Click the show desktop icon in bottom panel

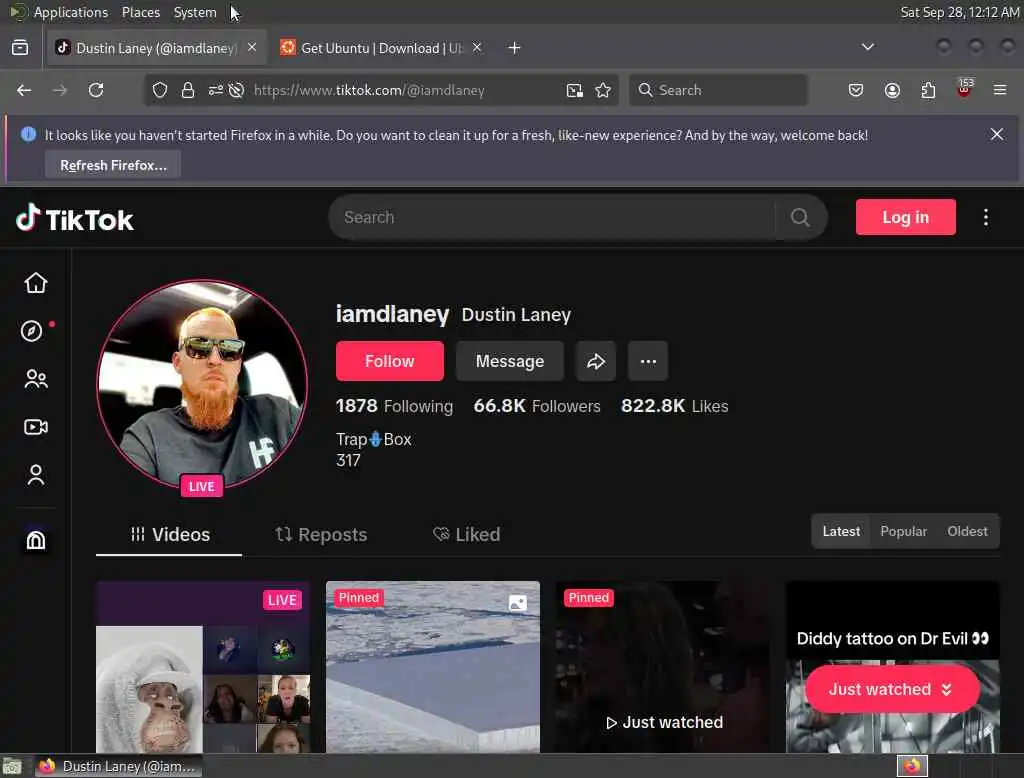12,766
